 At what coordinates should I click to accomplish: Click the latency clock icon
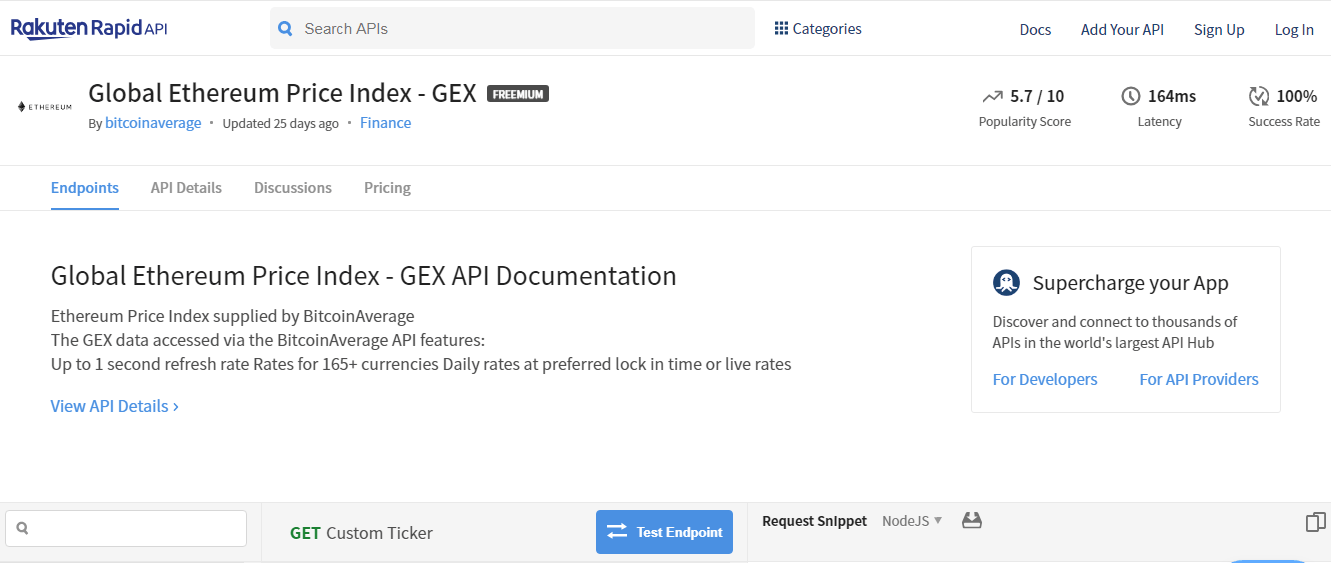pyautogui.click(x=1131, y=96)
